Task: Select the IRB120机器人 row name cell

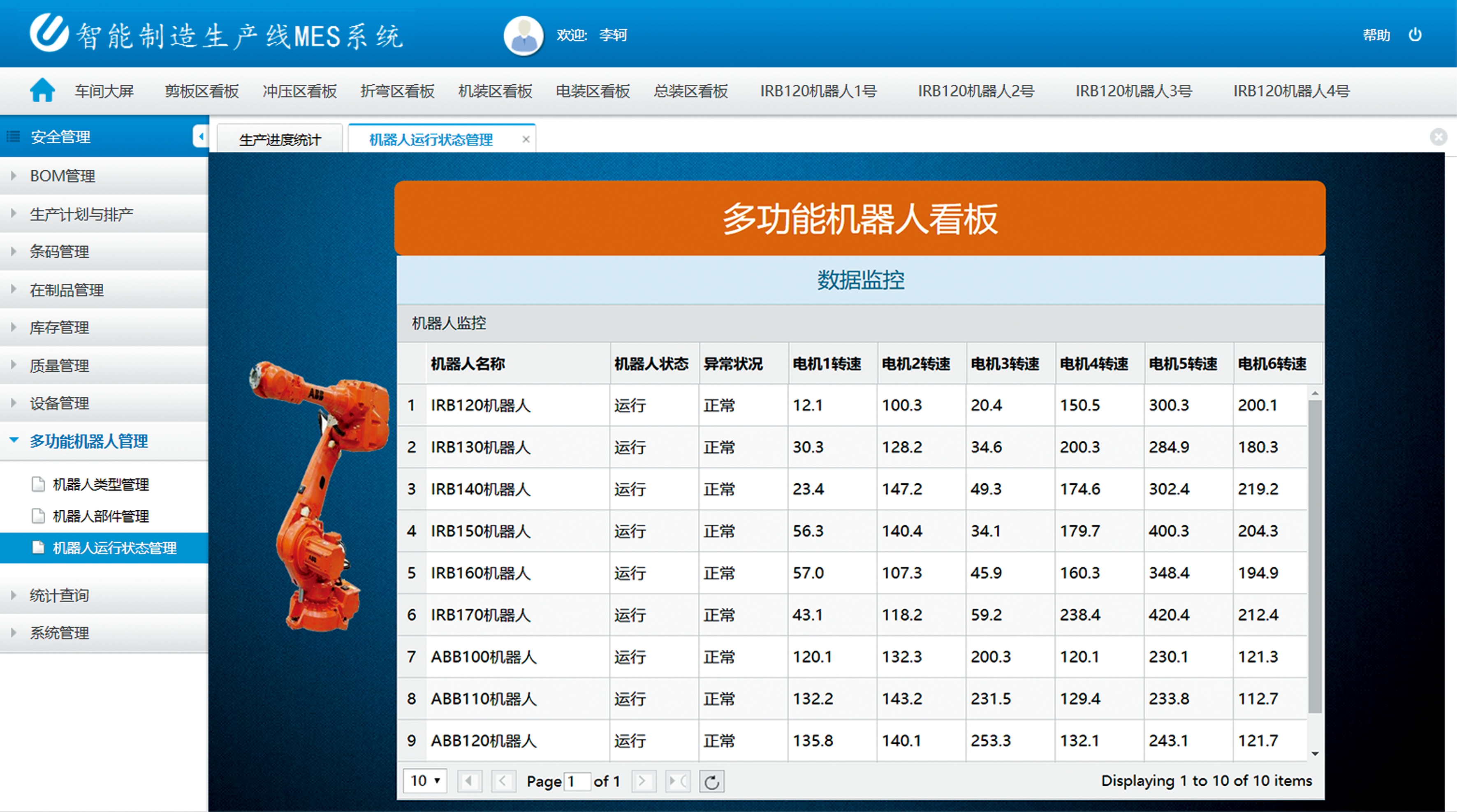Action: (x=518, y=405)
